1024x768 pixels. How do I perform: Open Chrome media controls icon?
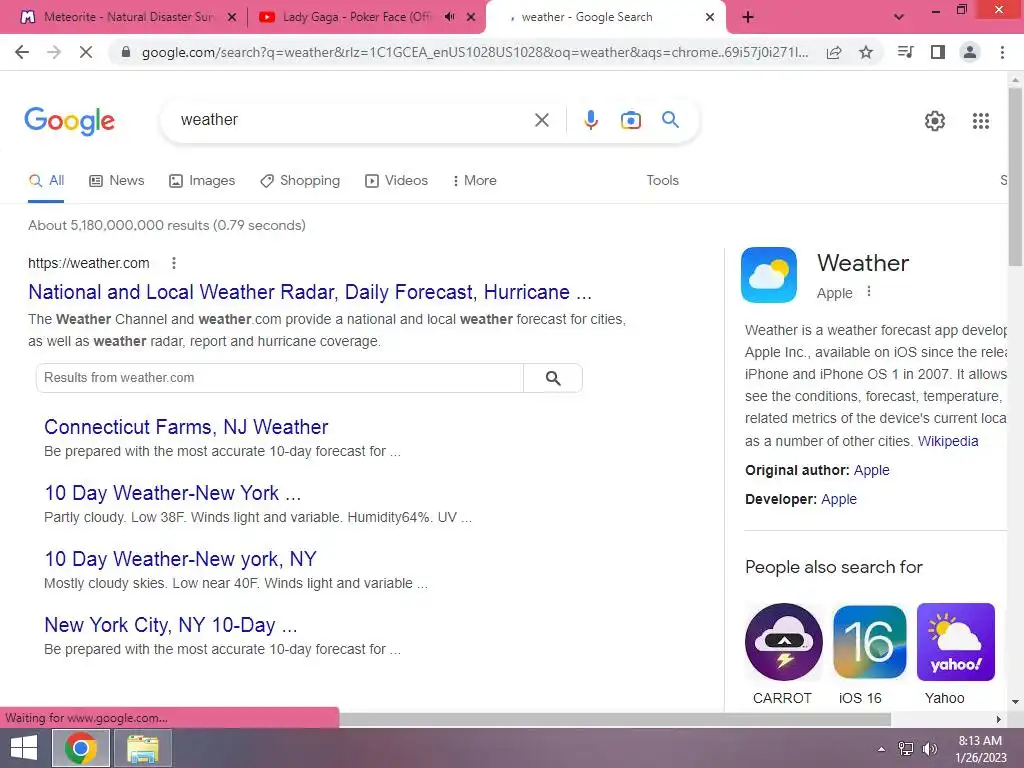905,52
